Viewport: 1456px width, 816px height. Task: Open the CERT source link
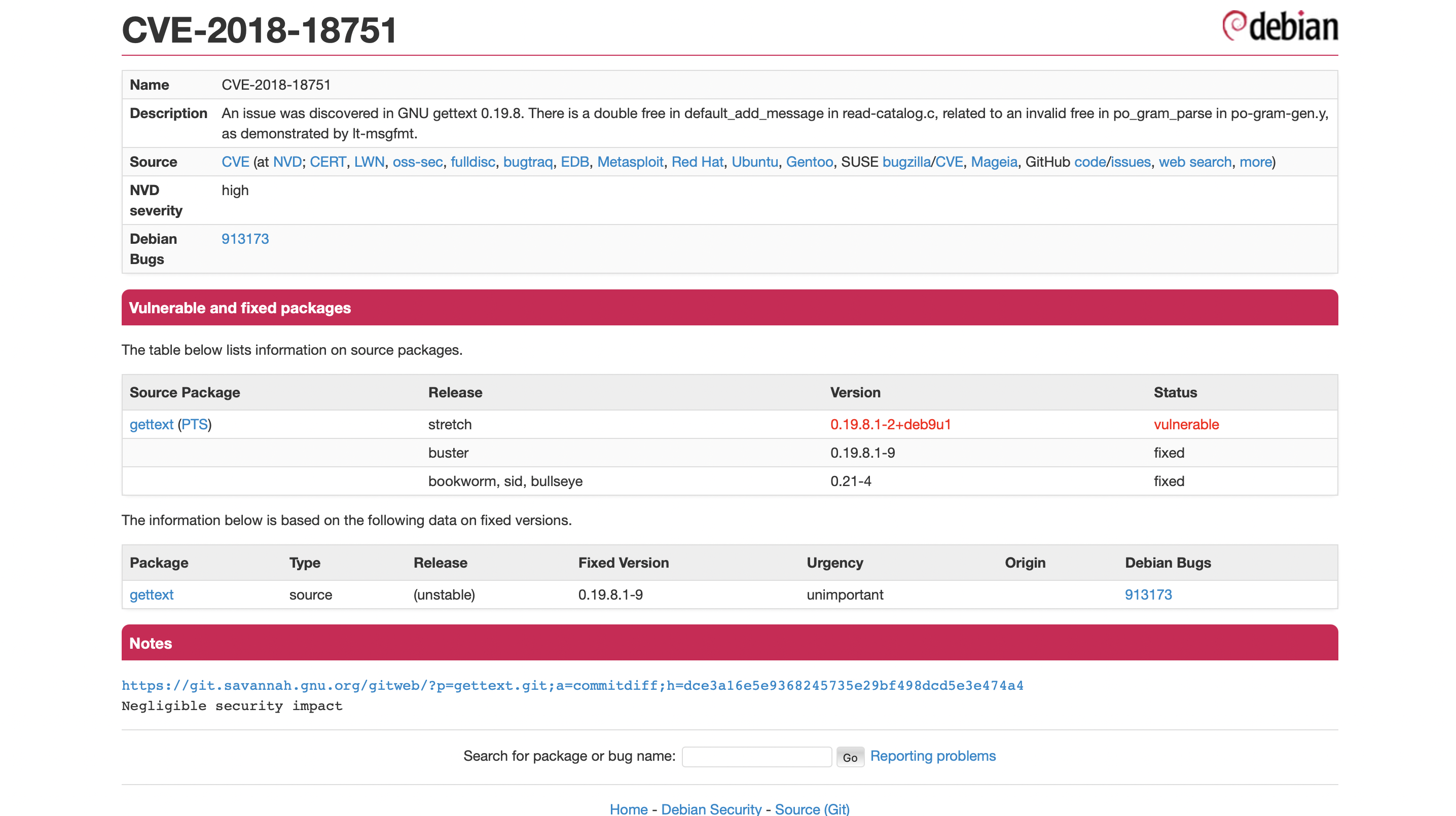pyautogui.click(x=328, y=162)
